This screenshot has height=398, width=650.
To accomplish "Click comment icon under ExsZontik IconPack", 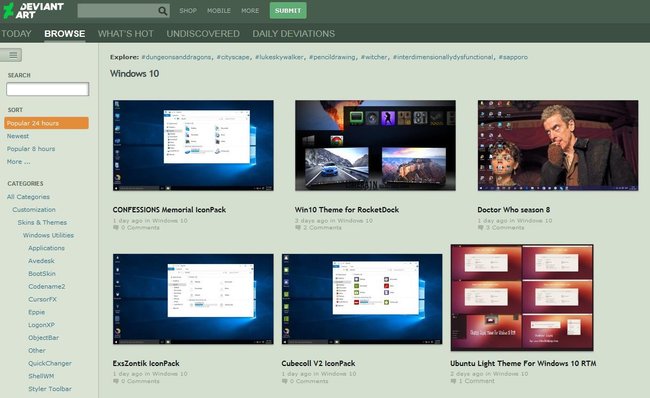I will pos(116,381).
